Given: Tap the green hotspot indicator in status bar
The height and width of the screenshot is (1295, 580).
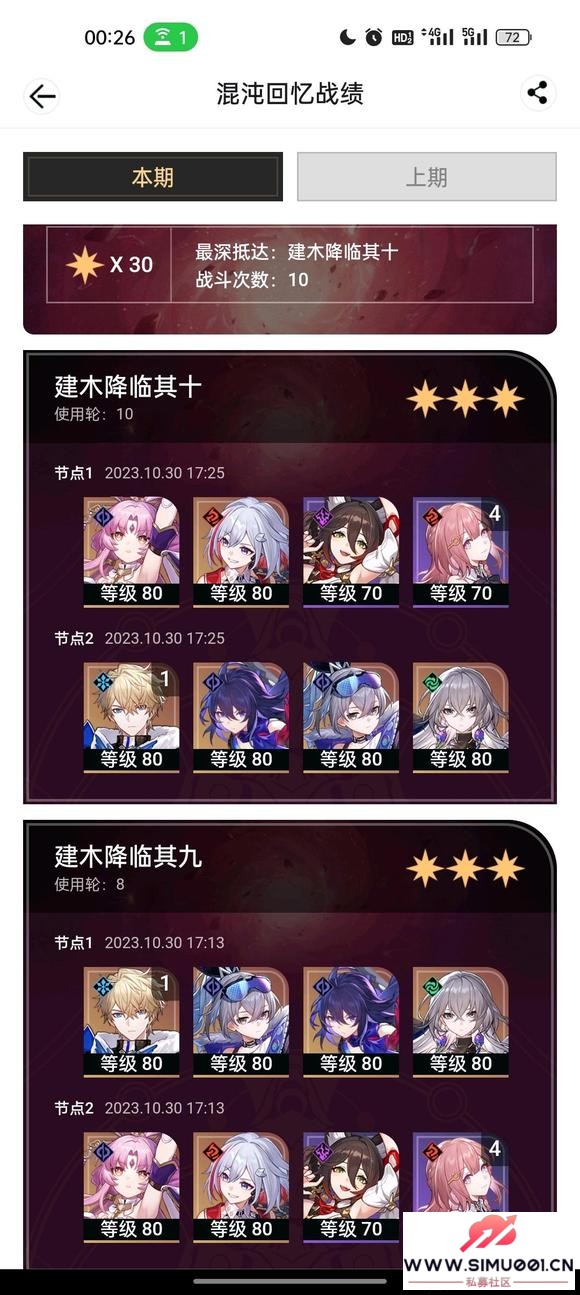Looking at the screenshot, I should coord(171,37).
